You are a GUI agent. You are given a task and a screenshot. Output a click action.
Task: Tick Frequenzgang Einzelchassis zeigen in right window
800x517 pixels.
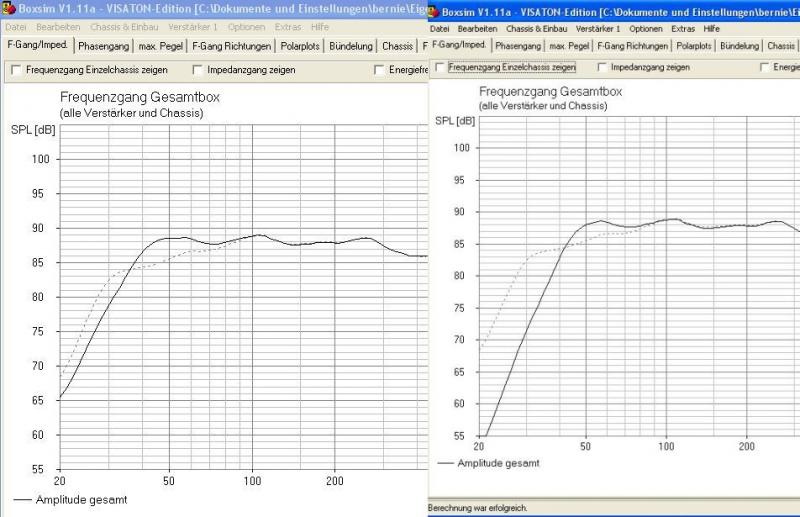tap(439, 67)
